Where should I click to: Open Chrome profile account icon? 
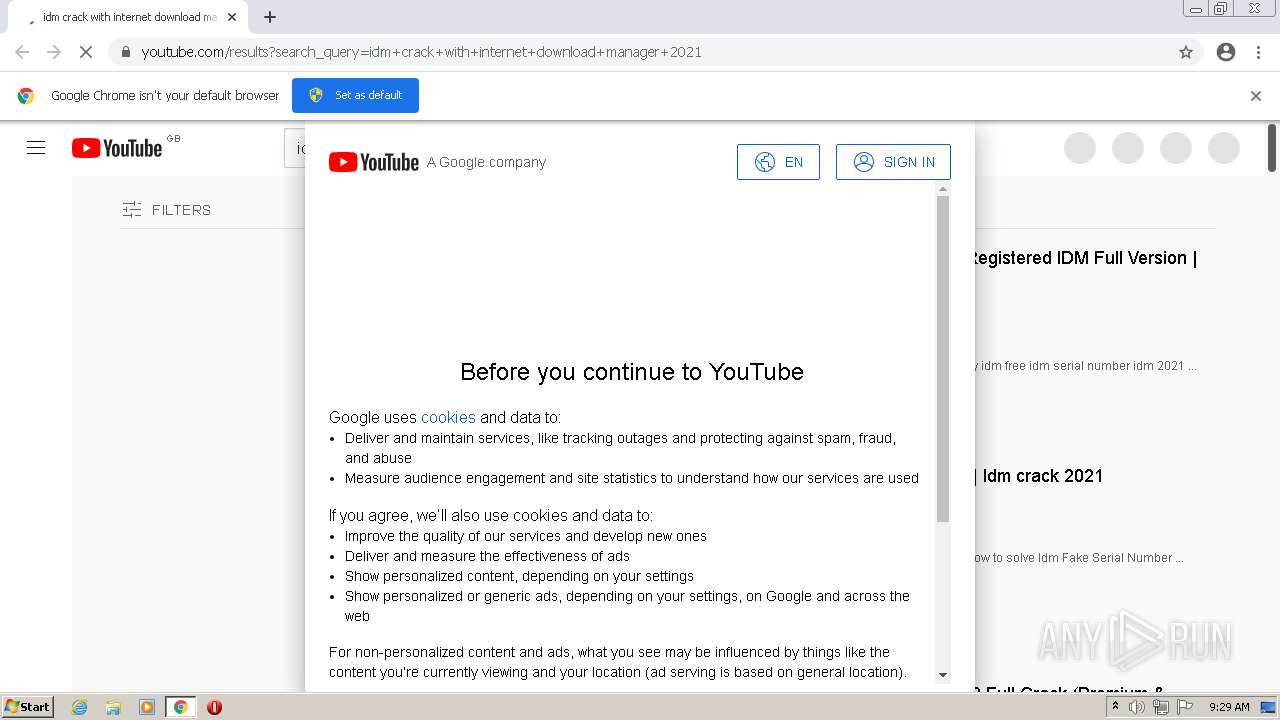(1226, 52)
